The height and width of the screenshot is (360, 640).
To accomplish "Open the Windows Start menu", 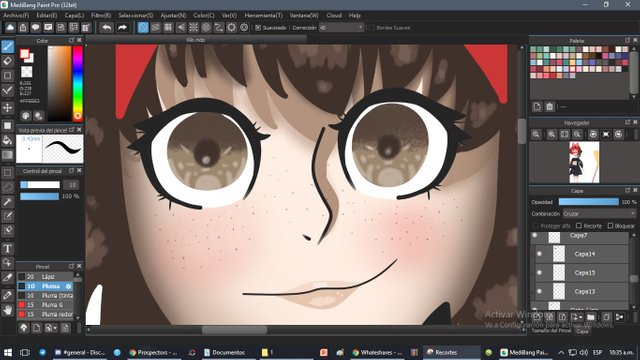I will [7, 353].
